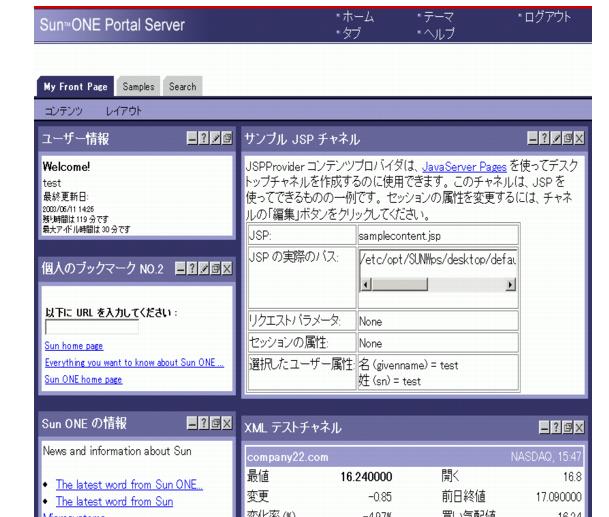The height and width of the screenshot is (517, 609).
Task: Click the /etc/opt/SUNWps/desktop path field
Action: (x=438, y=259)
